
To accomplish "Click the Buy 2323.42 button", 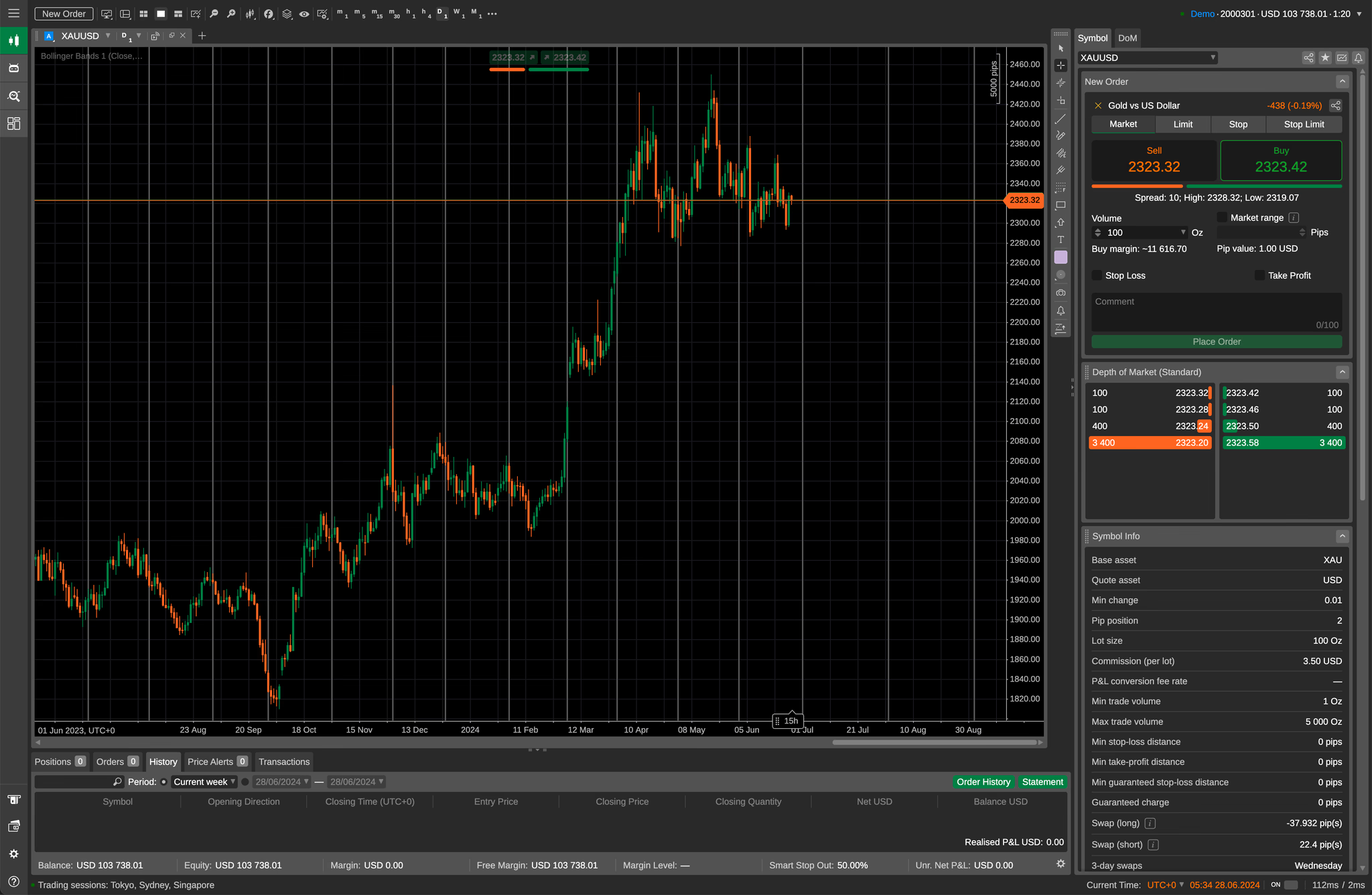I will coord(1280,160).
